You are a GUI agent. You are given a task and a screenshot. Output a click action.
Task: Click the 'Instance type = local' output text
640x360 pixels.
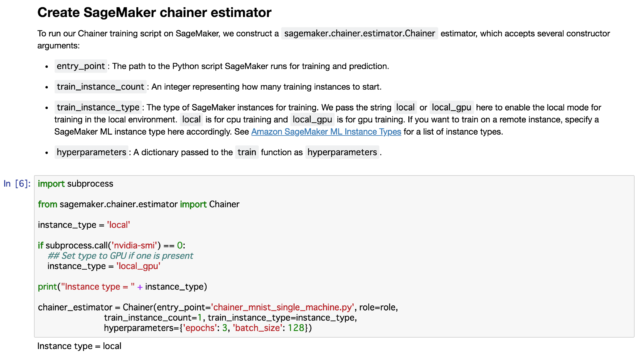79,346
